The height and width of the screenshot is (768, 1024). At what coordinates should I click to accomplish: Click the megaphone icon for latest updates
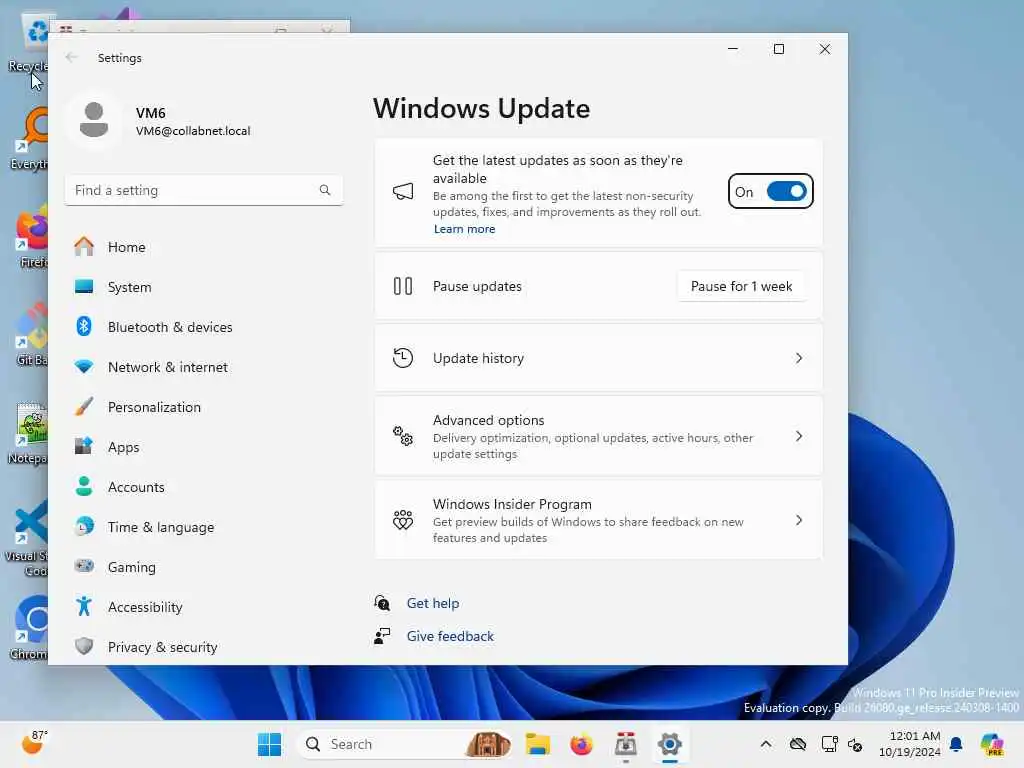click(x=403, y=191)
